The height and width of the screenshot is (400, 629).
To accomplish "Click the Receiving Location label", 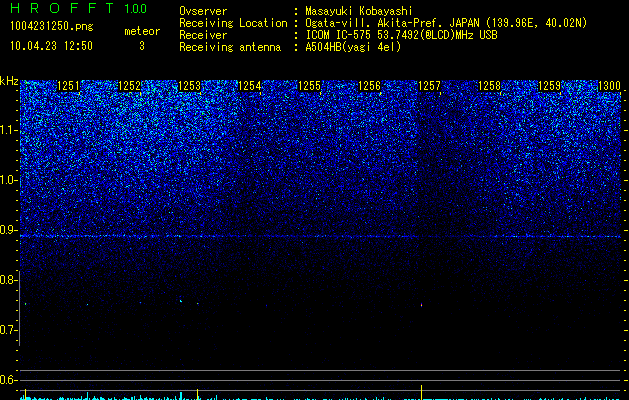I will (x=233, y=23).
